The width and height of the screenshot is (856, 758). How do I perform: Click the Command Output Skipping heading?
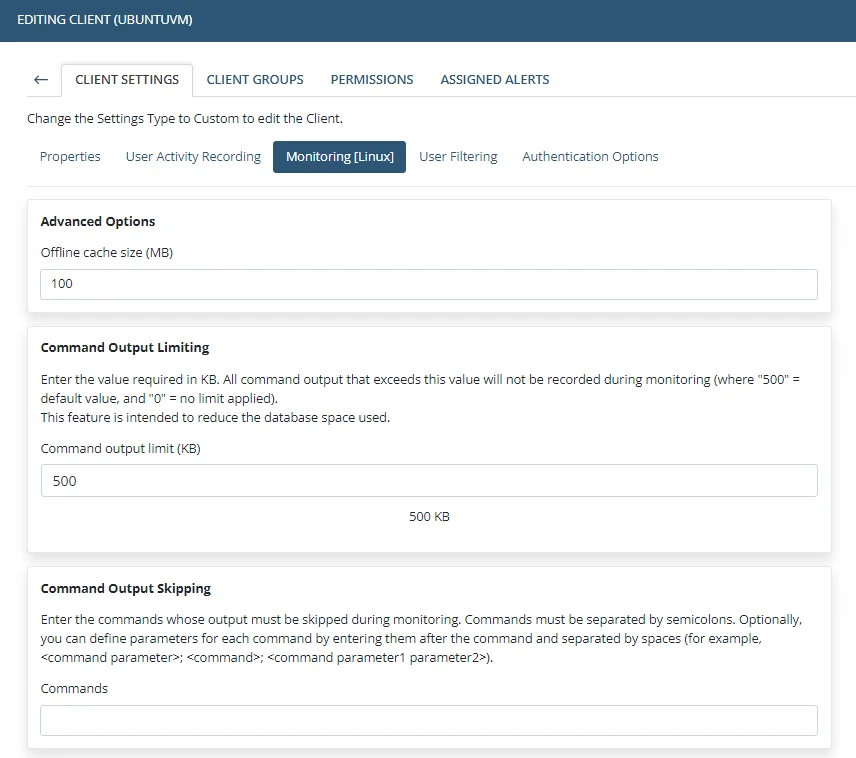click(x=126, y=589)
